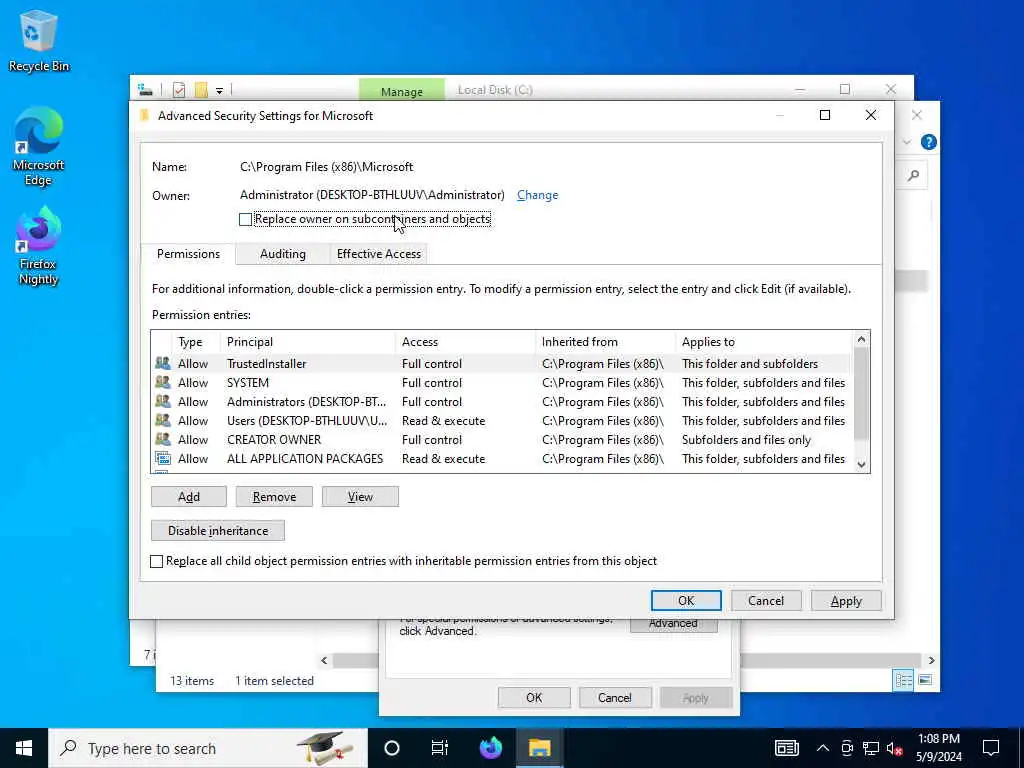The width and height of the screenshot is (1024, 768).
Task: Click OK in the Properties dialog behind
Action: click(x=534, y=697)
